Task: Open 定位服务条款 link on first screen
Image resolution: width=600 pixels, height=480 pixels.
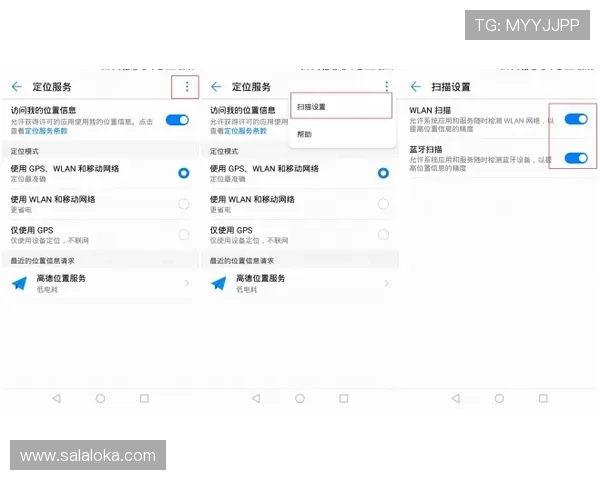Action: point(46,131)
